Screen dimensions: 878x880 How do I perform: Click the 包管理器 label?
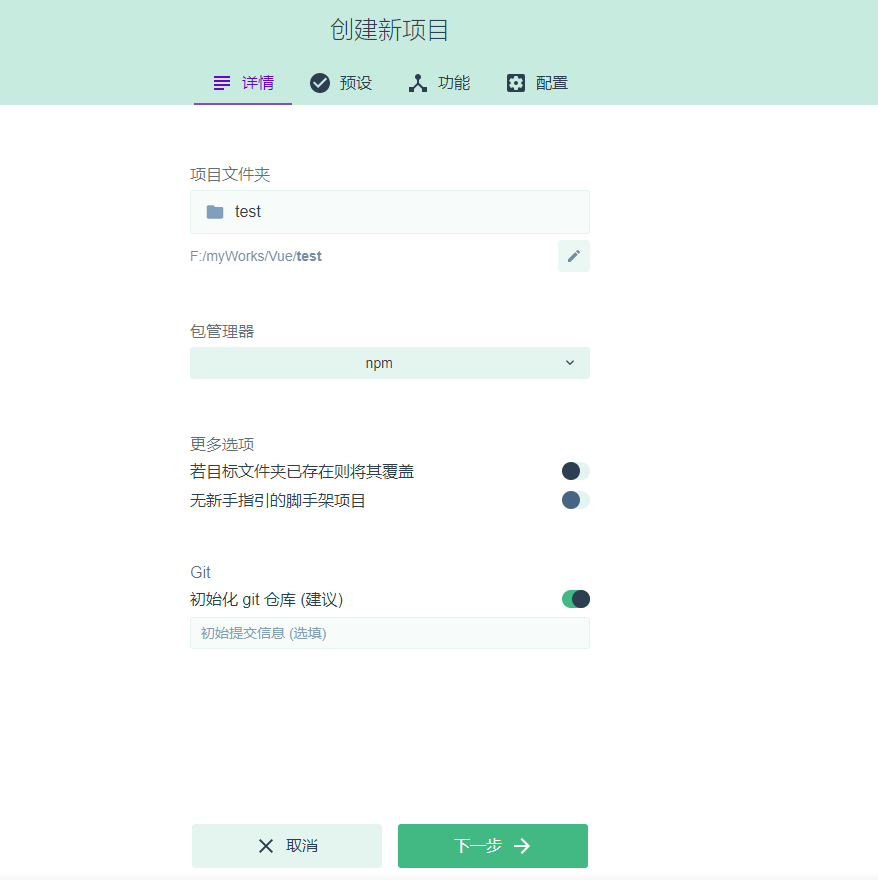[x=222, y=332]
